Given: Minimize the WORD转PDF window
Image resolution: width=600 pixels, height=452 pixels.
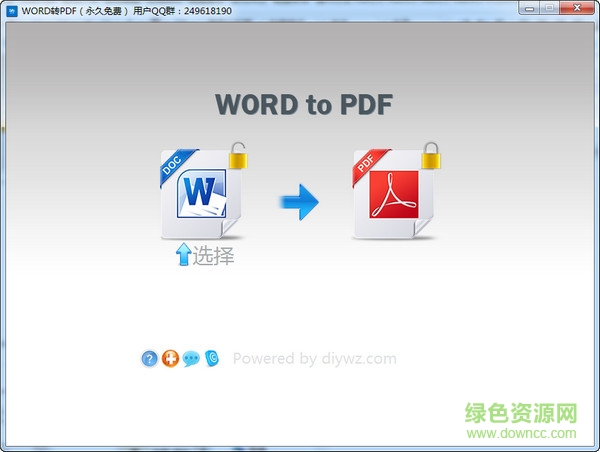Looking at the screenshot, I should 529,8.
